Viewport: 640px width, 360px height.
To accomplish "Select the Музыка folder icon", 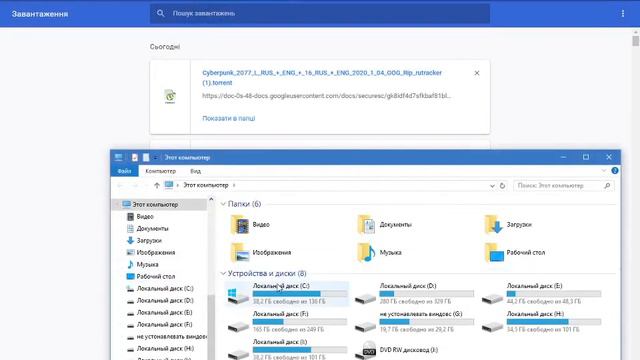I will point(367,253).
